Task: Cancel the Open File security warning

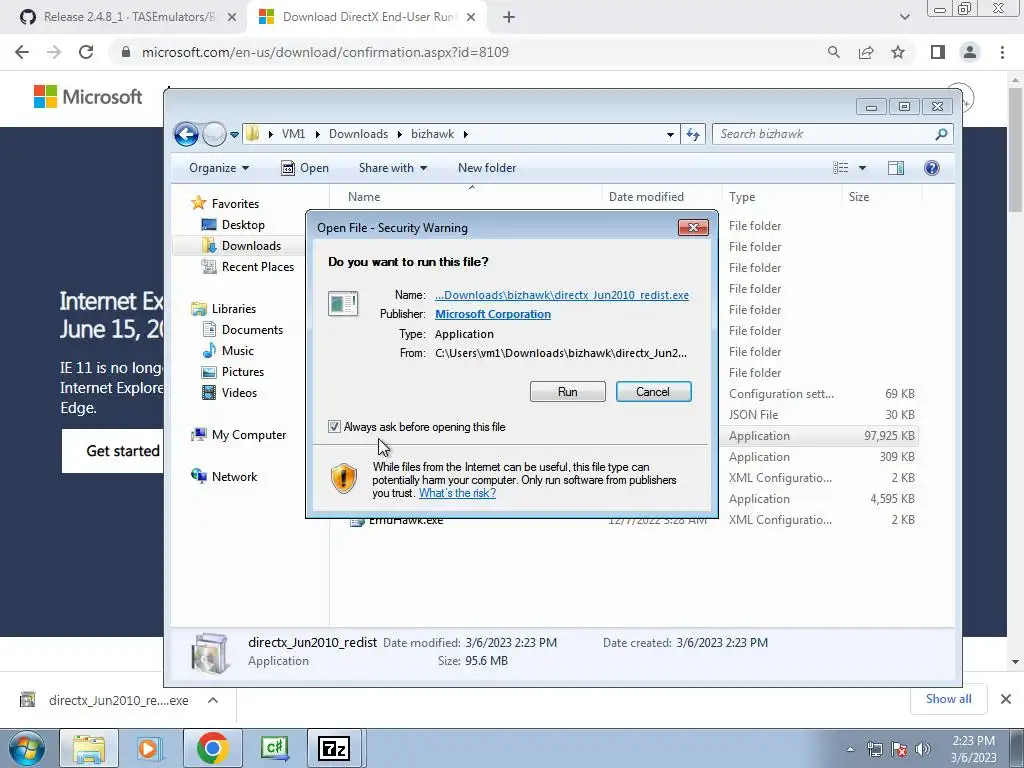Action: [653, 392]
